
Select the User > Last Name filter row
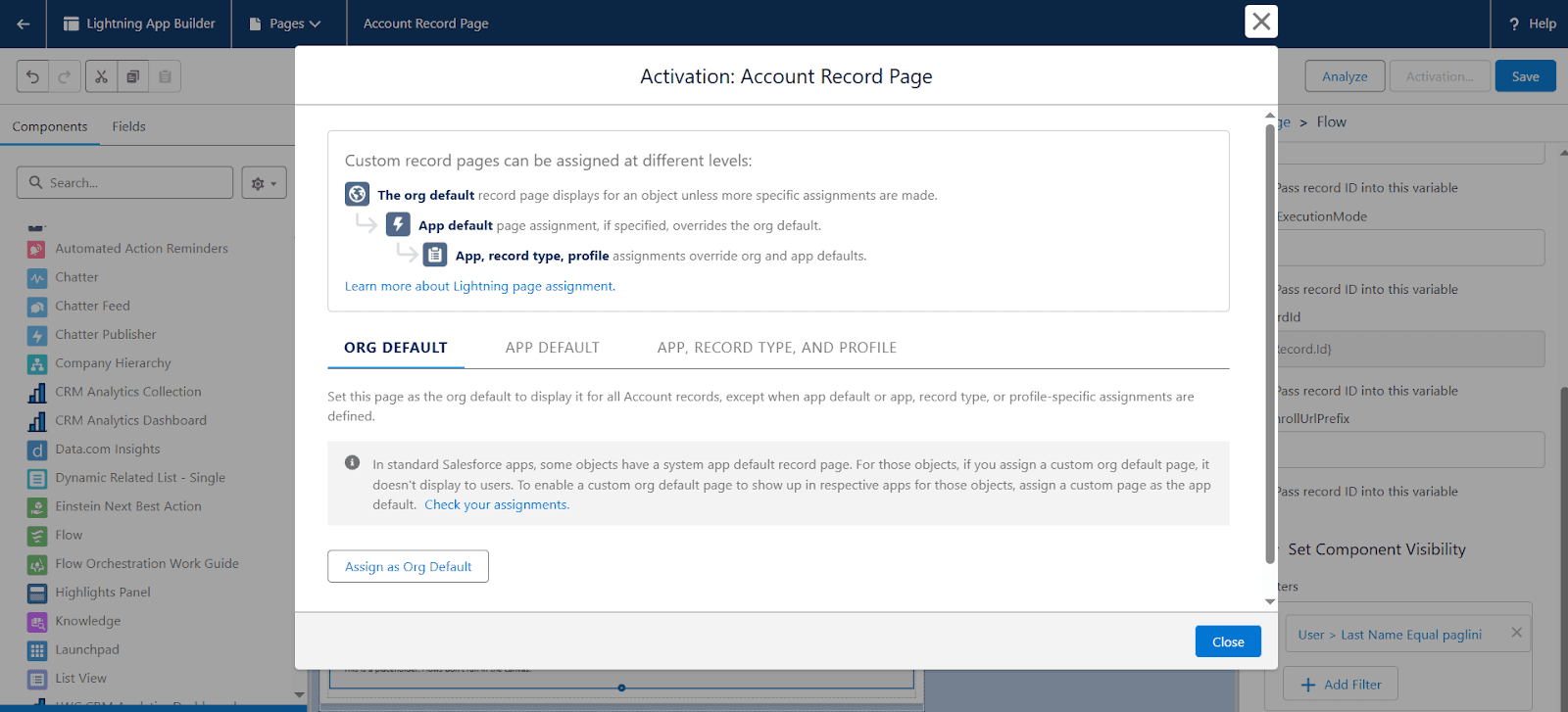(x=1407, y=635)
